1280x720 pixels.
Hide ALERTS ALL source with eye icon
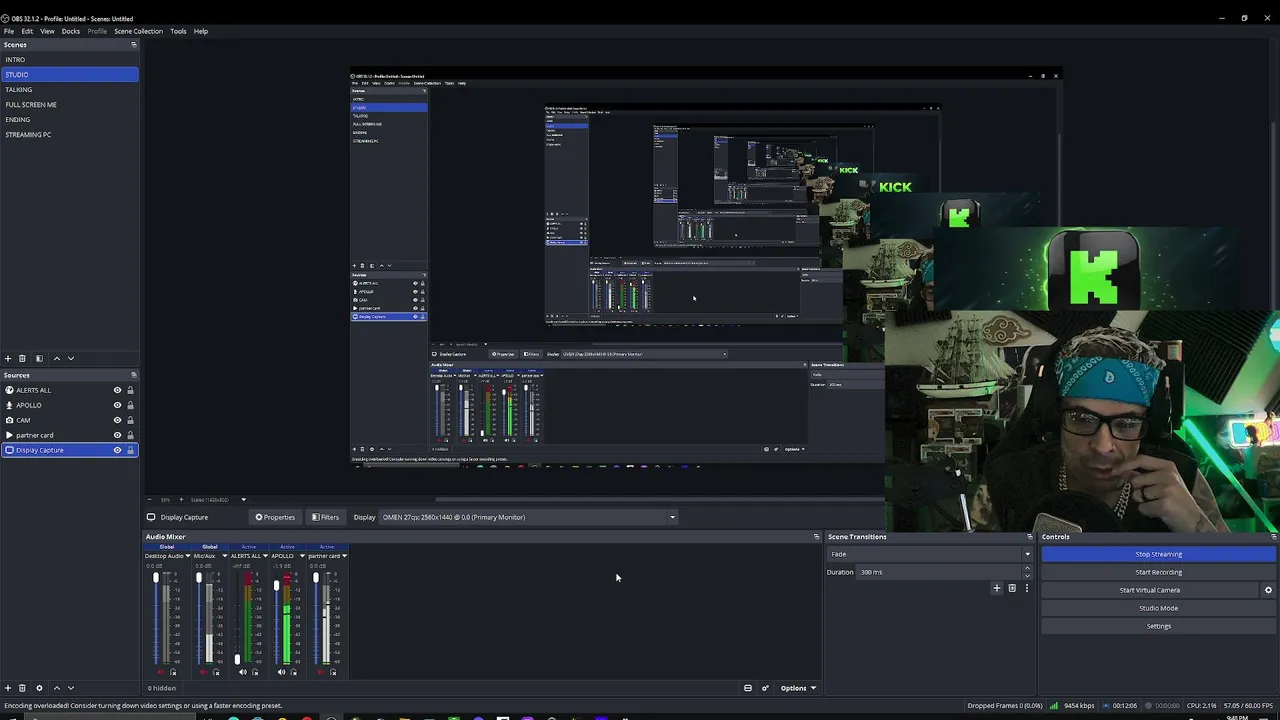[x=117, y=390]
